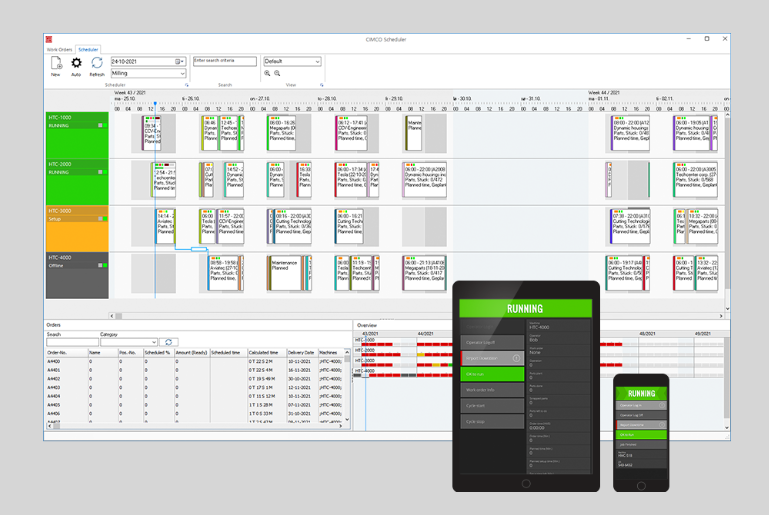Tap Cycle start on the tablet
This screenshot has height=515, width=769.
click(492, 406)
